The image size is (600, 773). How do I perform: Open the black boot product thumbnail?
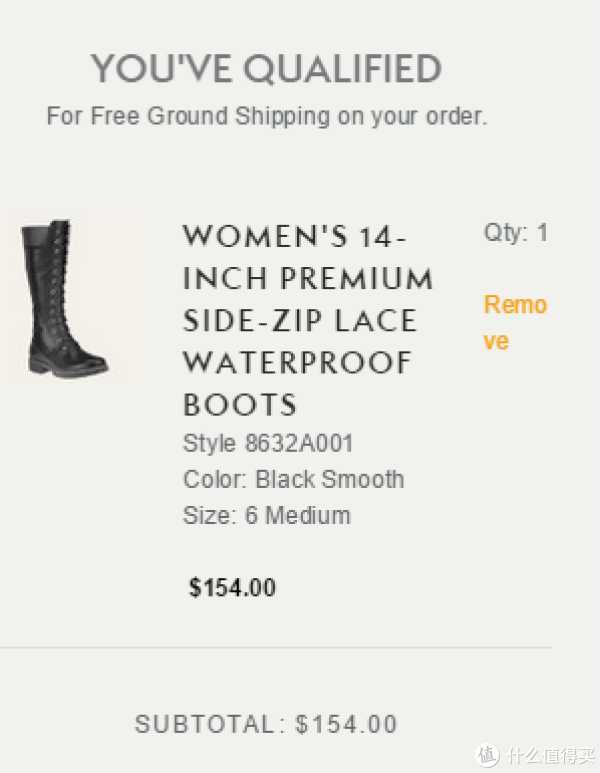coord(74,299)
